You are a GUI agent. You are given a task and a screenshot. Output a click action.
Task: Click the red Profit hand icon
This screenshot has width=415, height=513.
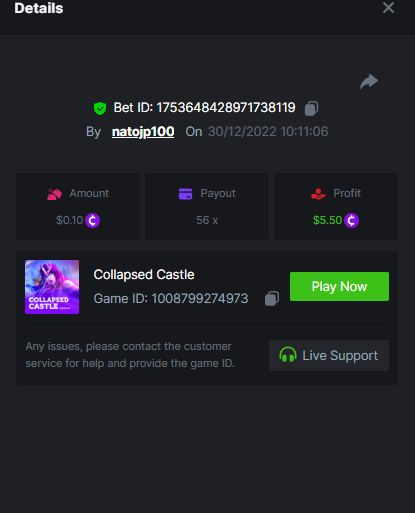pos(318,194)
